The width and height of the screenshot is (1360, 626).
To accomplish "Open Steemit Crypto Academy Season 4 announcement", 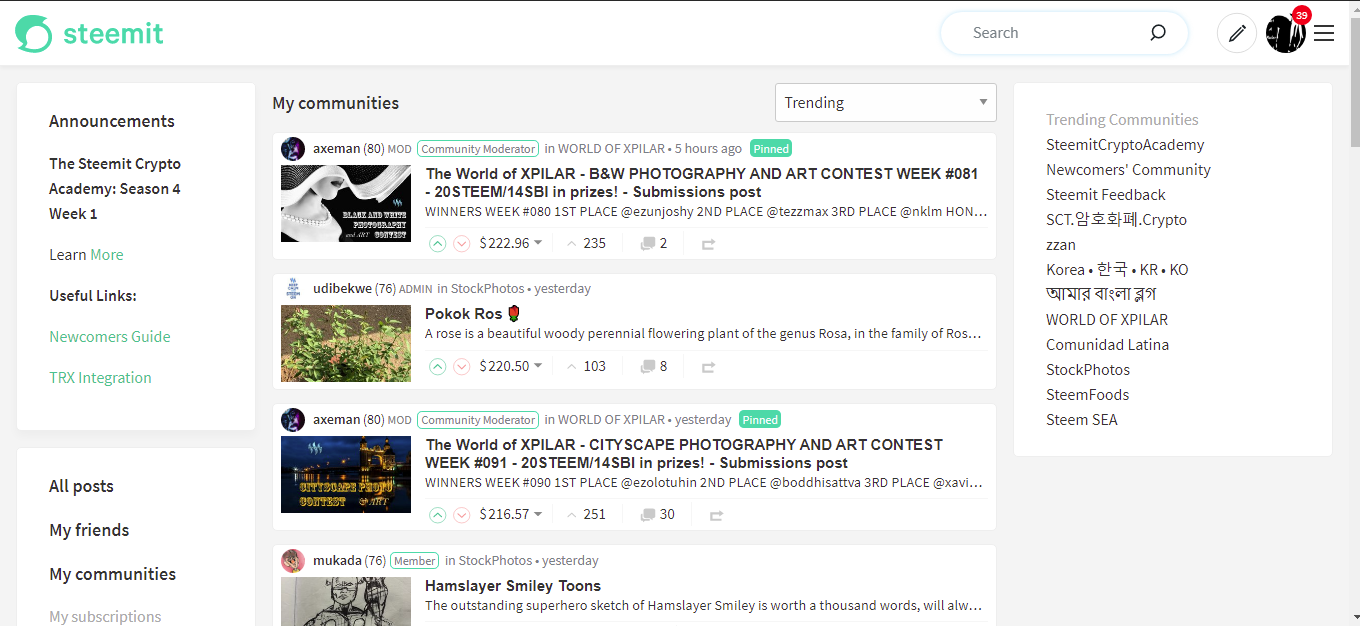I will tap(115, 189).
